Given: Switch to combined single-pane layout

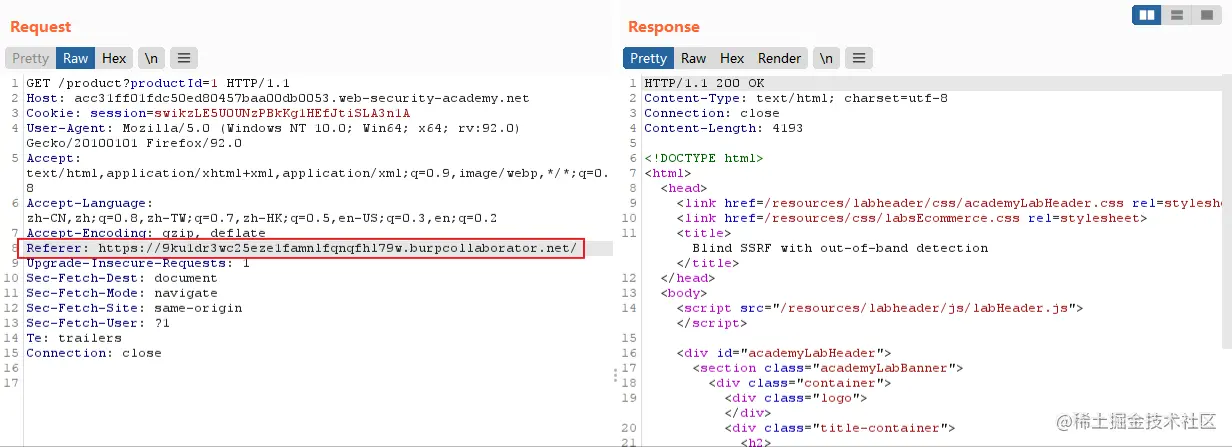Looking at the screenshot, I should (1206, 15).
